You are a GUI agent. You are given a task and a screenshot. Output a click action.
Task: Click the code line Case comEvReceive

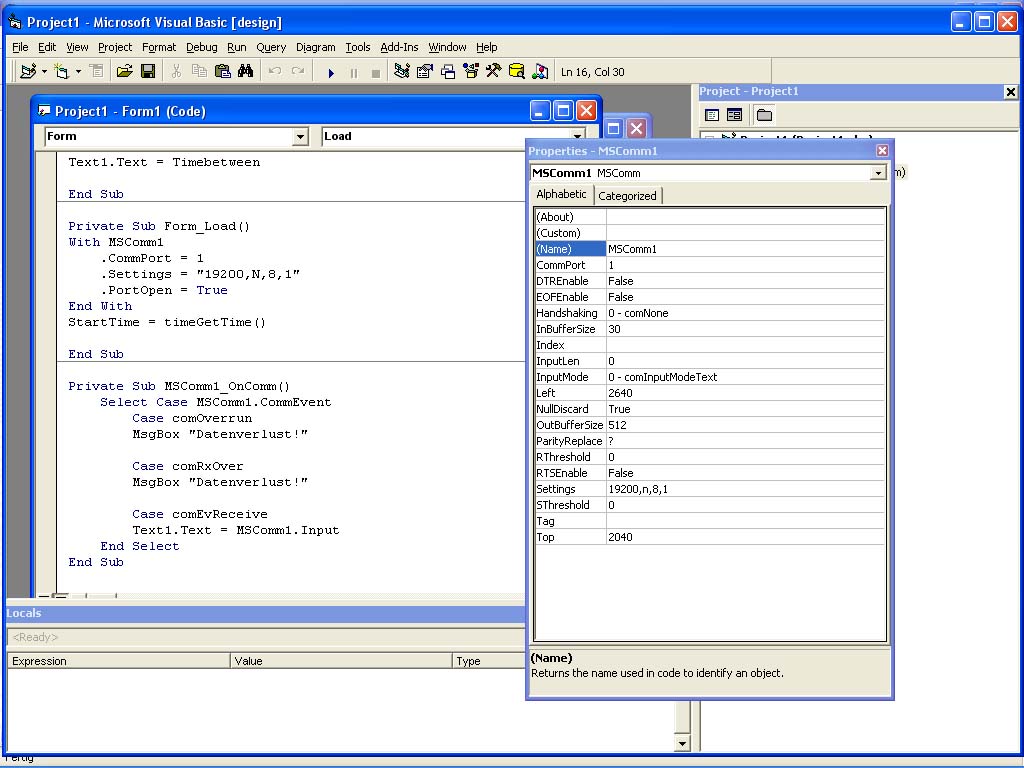[x=200, y=514]
